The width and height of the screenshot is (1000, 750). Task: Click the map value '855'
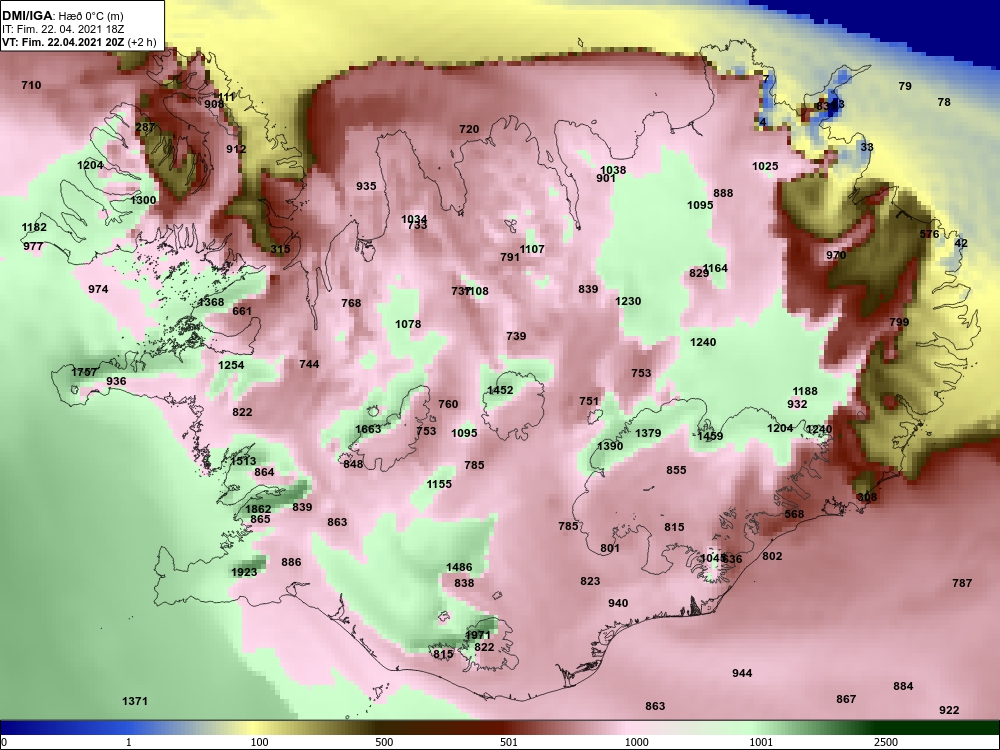click(676, 471)
